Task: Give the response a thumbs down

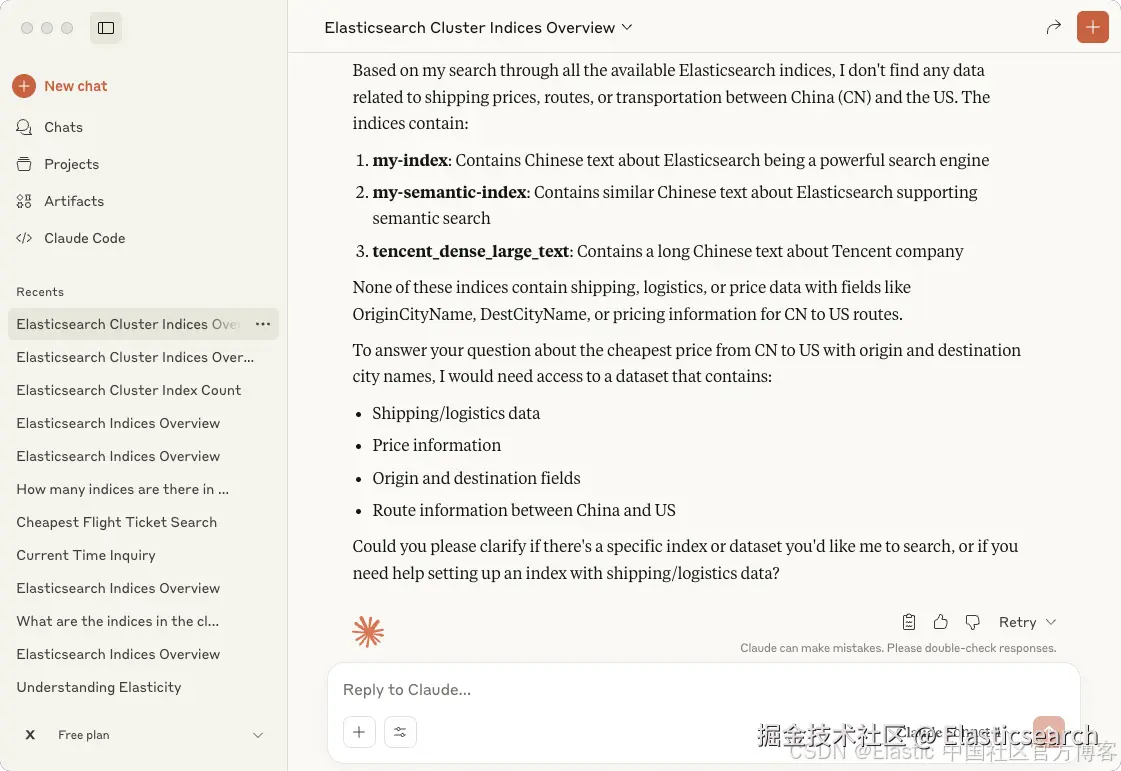Action: (x=972, y=622)
